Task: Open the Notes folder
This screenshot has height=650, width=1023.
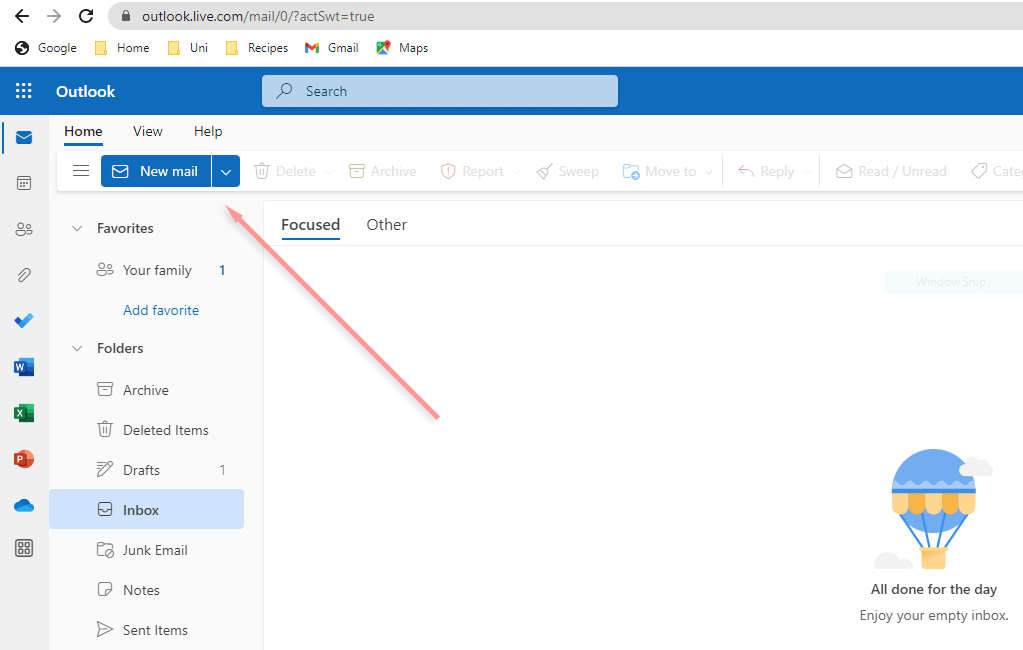Action: pos(146,590)
